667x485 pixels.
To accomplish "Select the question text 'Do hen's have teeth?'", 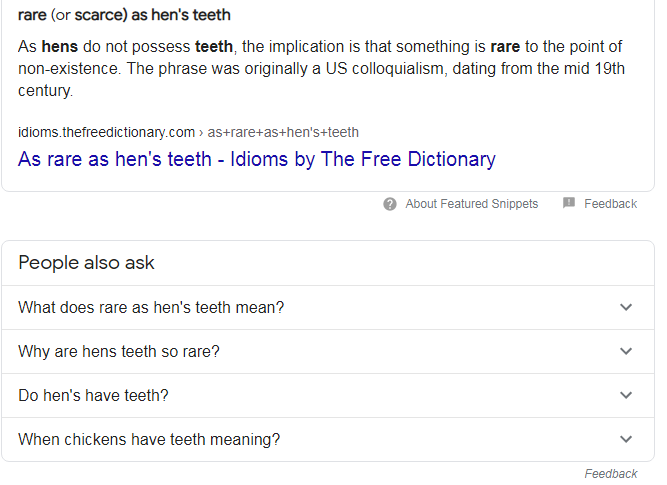I will pos(93,395).
